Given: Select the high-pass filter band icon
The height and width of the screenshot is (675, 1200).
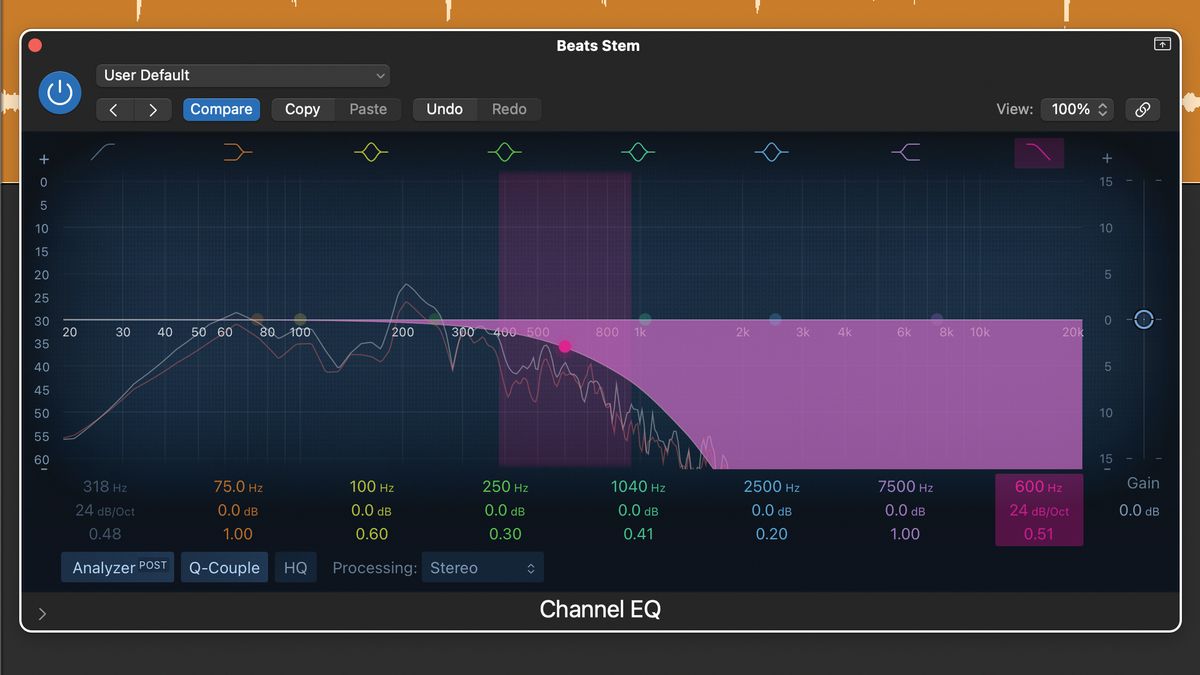Looking at the screenshot, I should click(103, 152).
